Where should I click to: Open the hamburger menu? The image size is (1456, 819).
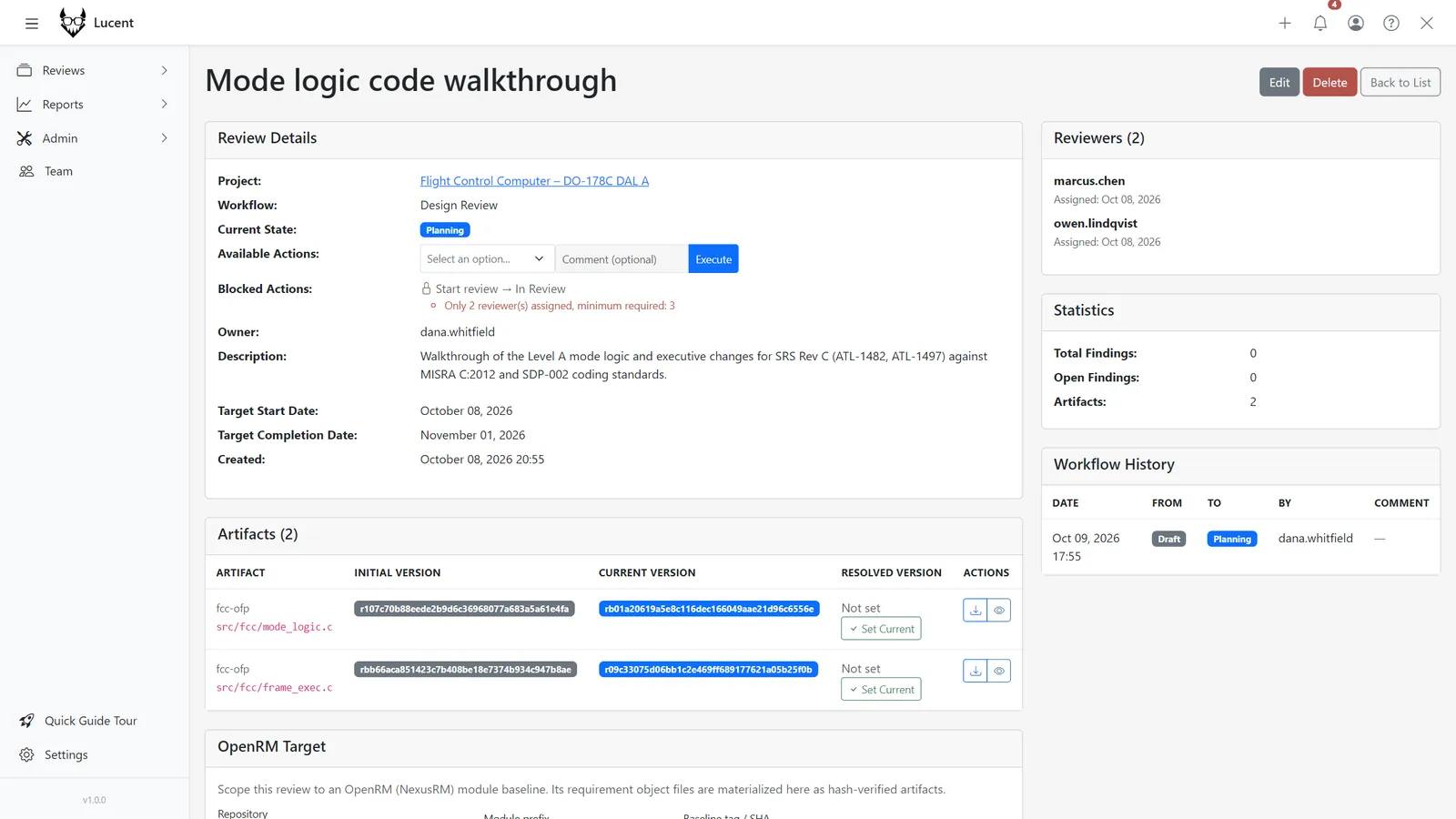(x=32, y=24)
